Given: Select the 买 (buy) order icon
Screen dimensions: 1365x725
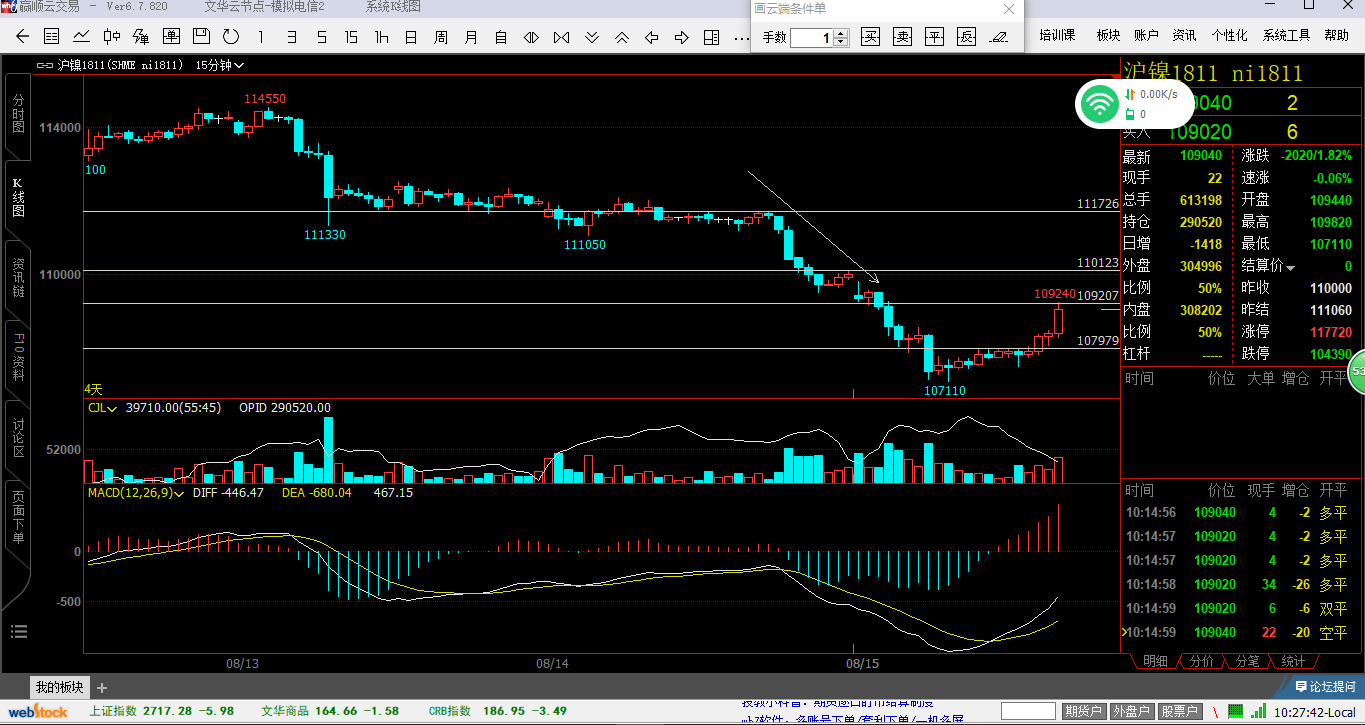Looking at the screenshot, I should pos(871,37).
